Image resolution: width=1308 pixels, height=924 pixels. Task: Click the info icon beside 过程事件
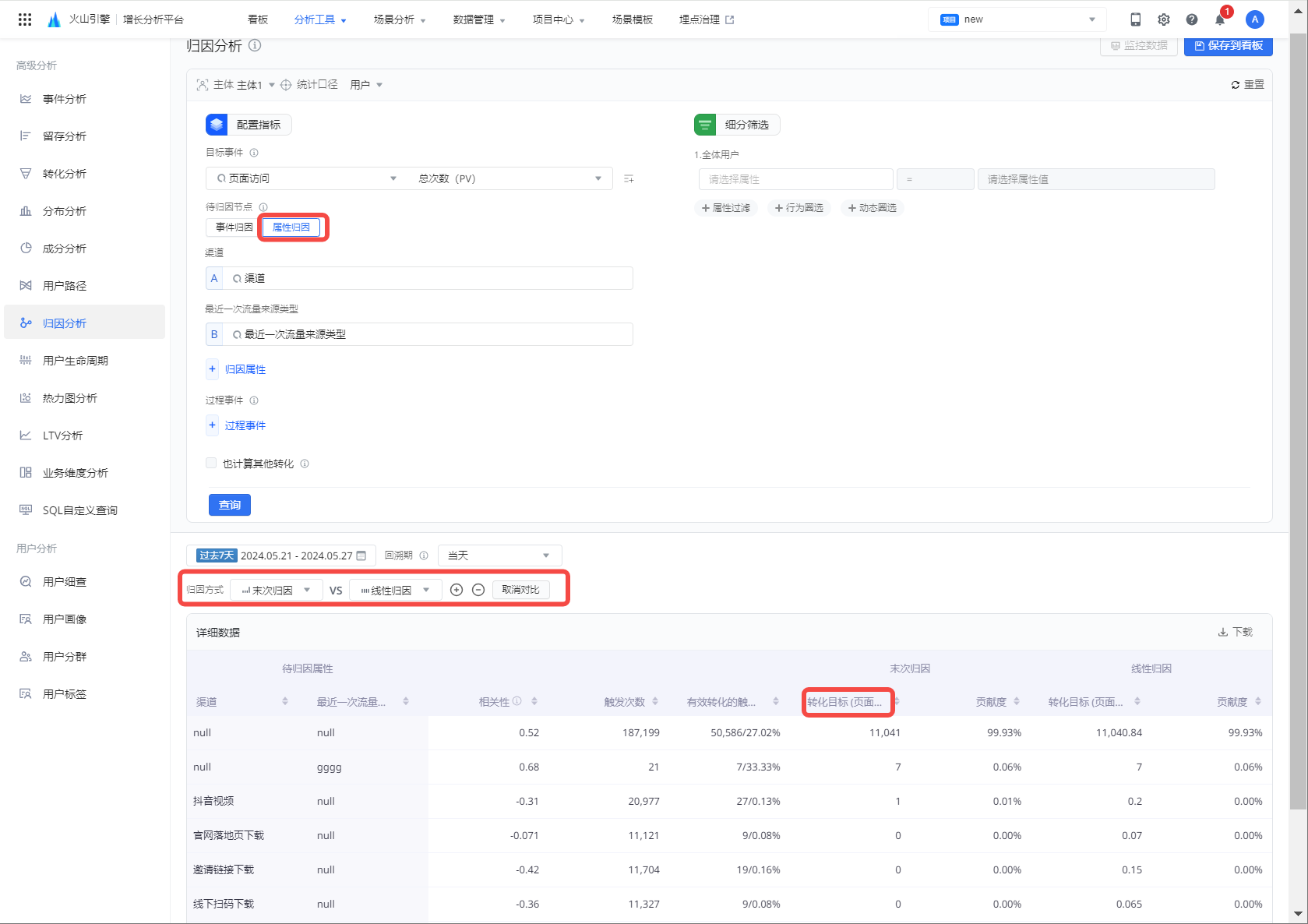(x=254, y=400)
